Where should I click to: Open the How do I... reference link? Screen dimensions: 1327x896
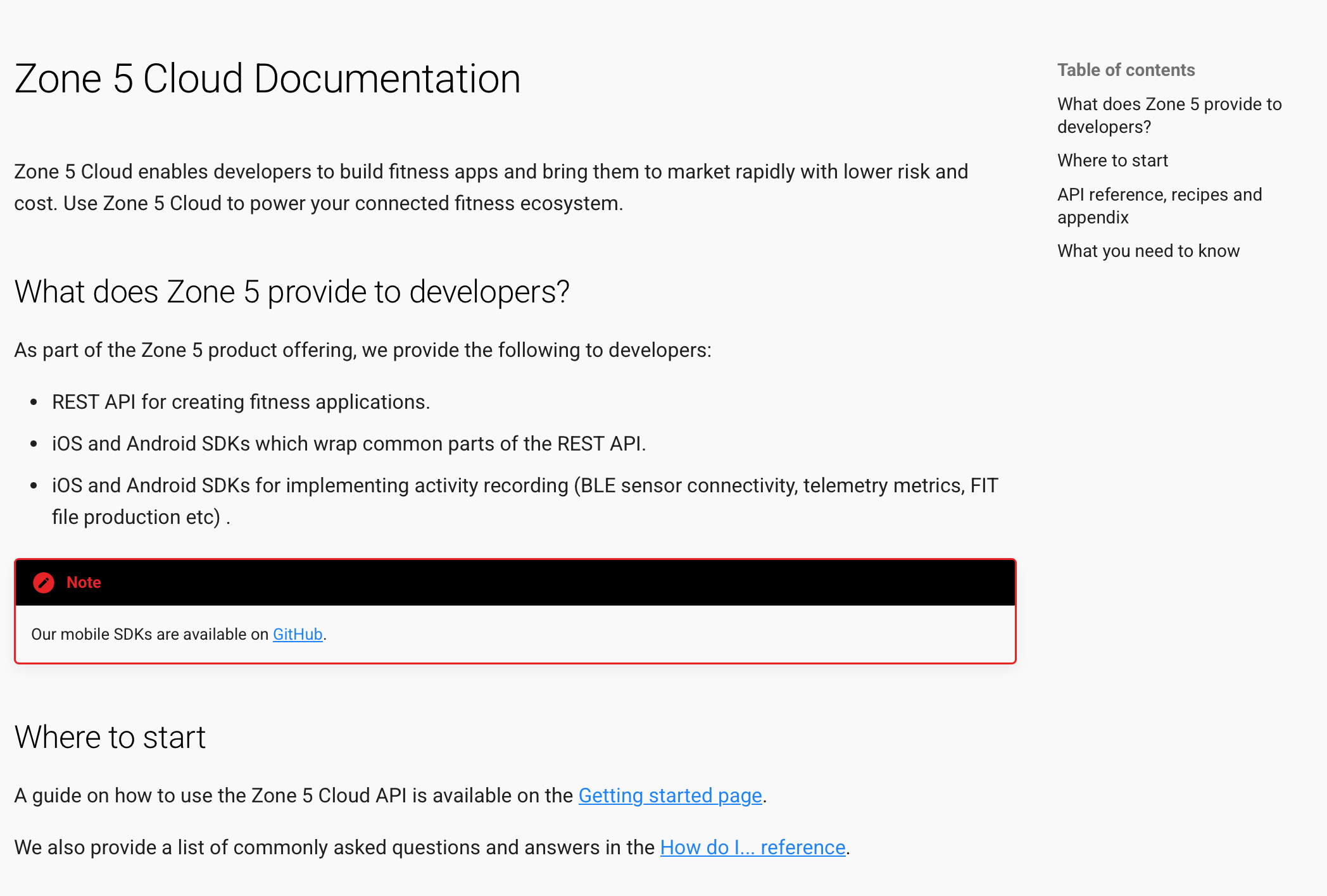(x=753, y=847)
